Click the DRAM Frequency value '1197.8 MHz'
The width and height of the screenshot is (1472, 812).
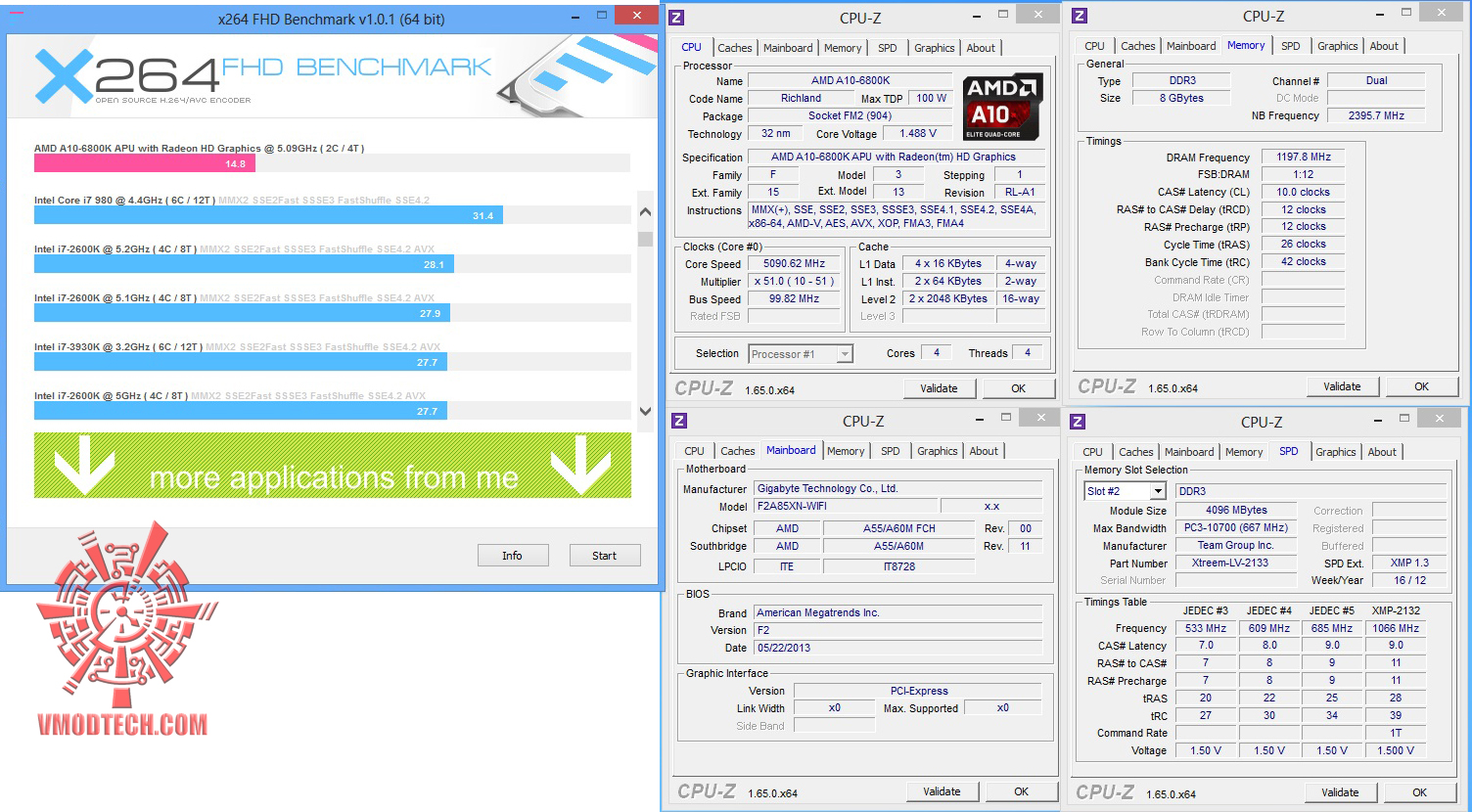click(x=1304, y=157)
